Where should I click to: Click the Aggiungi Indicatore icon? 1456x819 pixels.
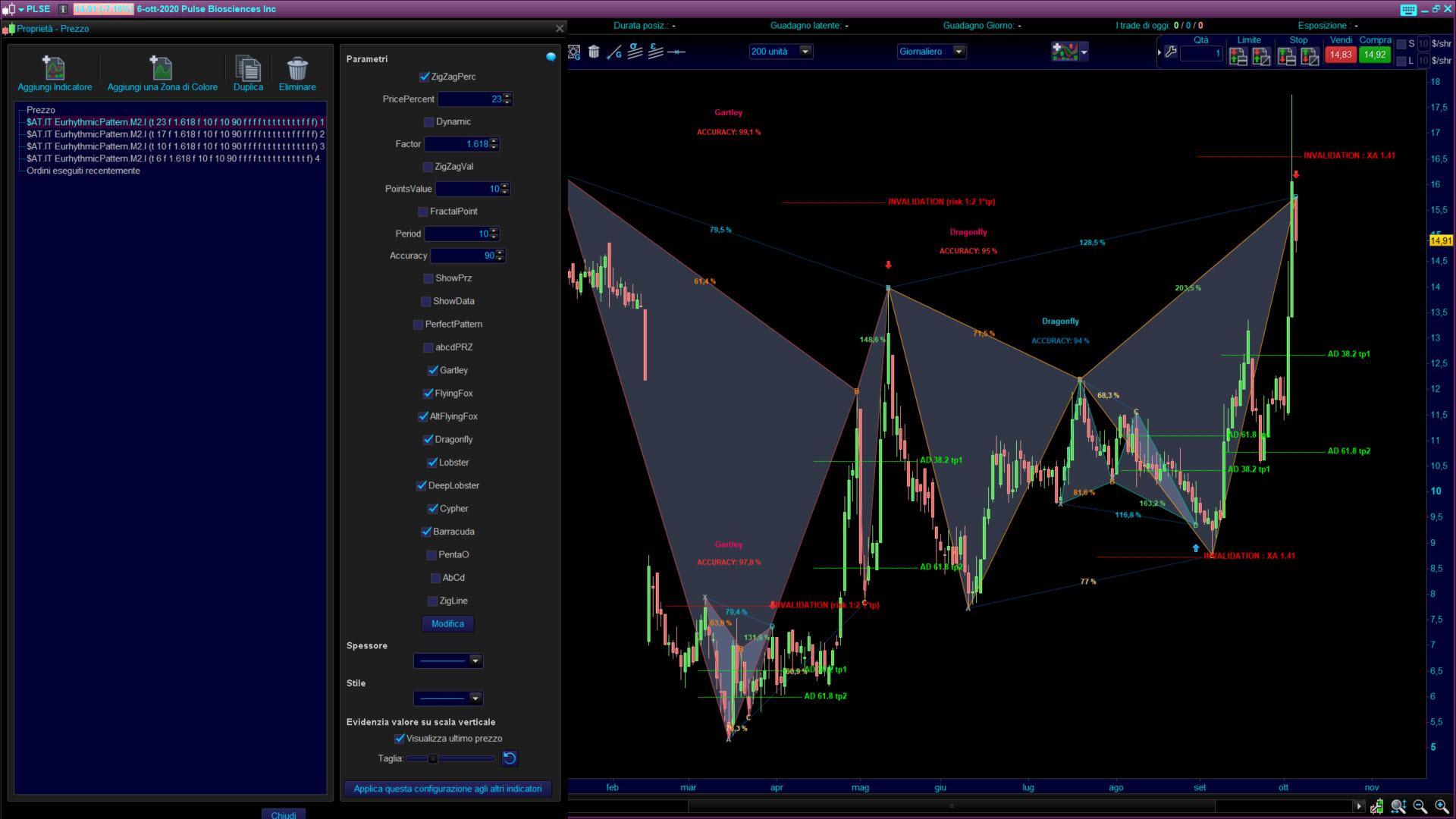pos(55,69)
